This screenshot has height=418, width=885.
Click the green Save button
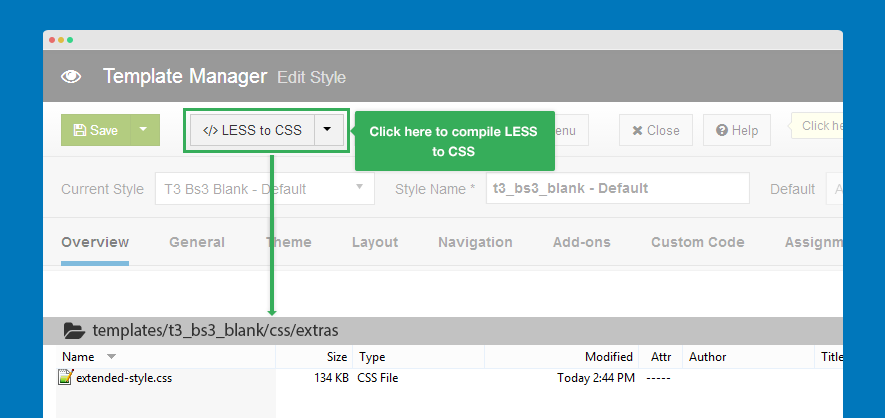(96, 130)
